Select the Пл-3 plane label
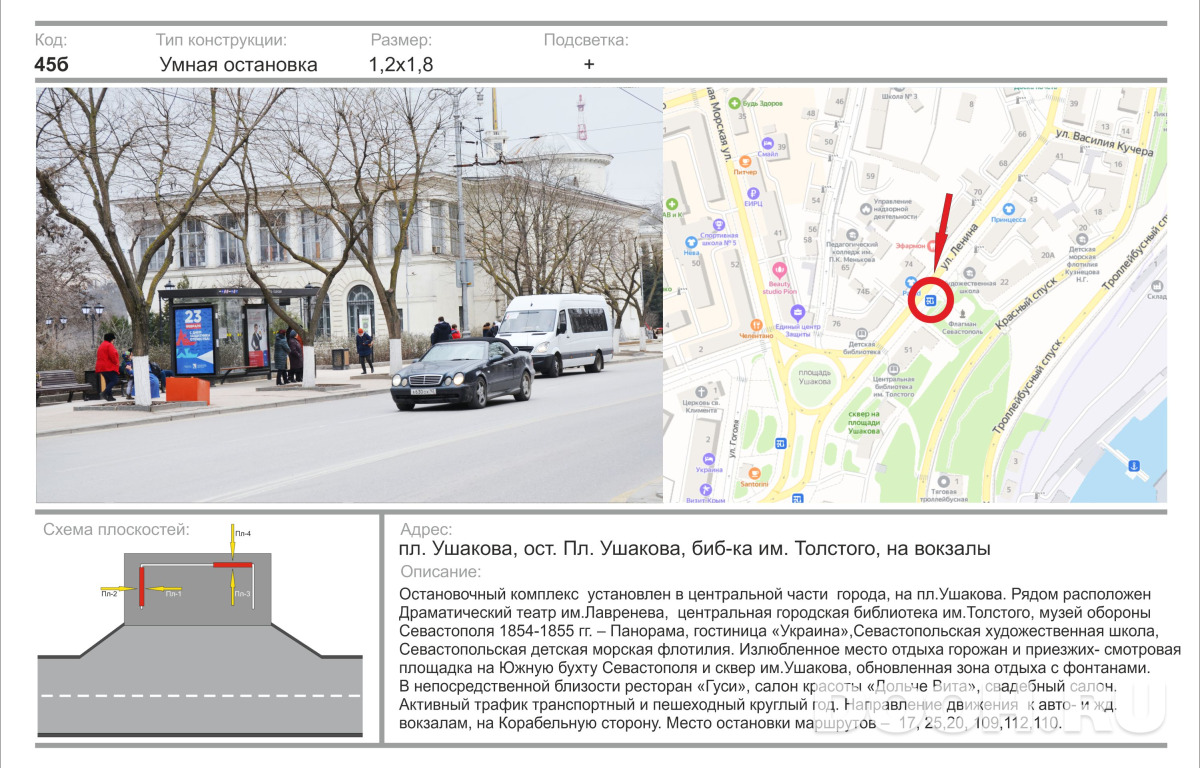This screenshot has width=1200, height=768. [x=243, y=594]
